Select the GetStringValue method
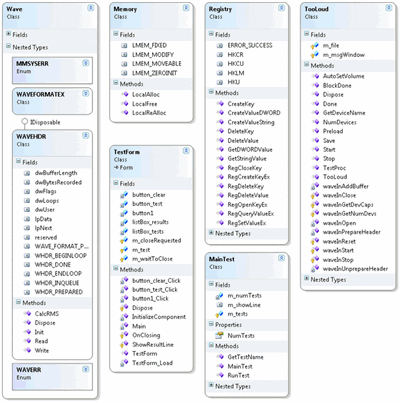Image resolution: width=400 pixels, height=403 pixels. pyautogui.click(x=247, y=159)
